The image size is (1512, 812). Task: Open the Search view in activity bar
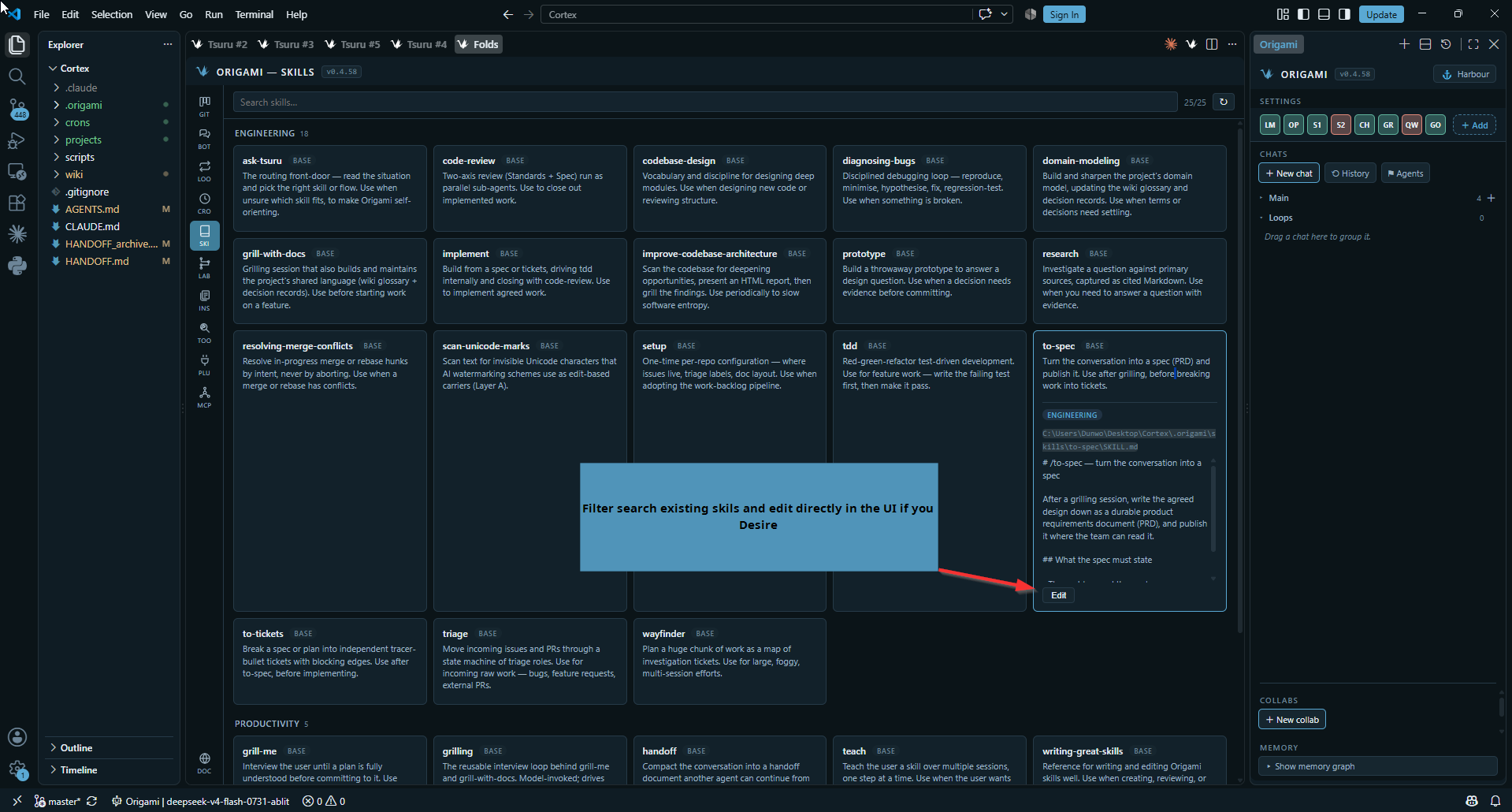pos(17,76)
